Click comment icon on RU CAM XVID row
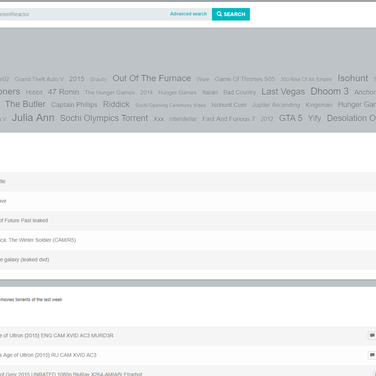The width and height of the screenshot is (376, 376). point(372,355)
